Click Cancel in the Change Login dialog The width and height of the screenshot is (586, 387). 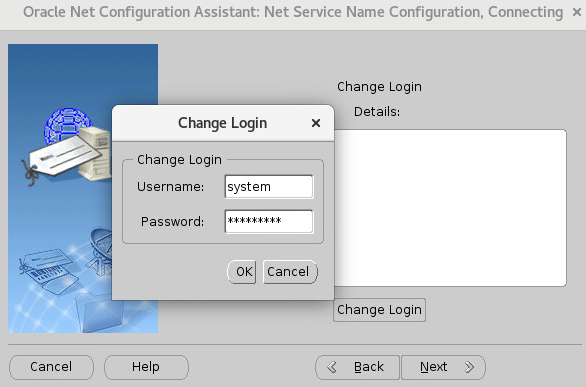point(290,272)
